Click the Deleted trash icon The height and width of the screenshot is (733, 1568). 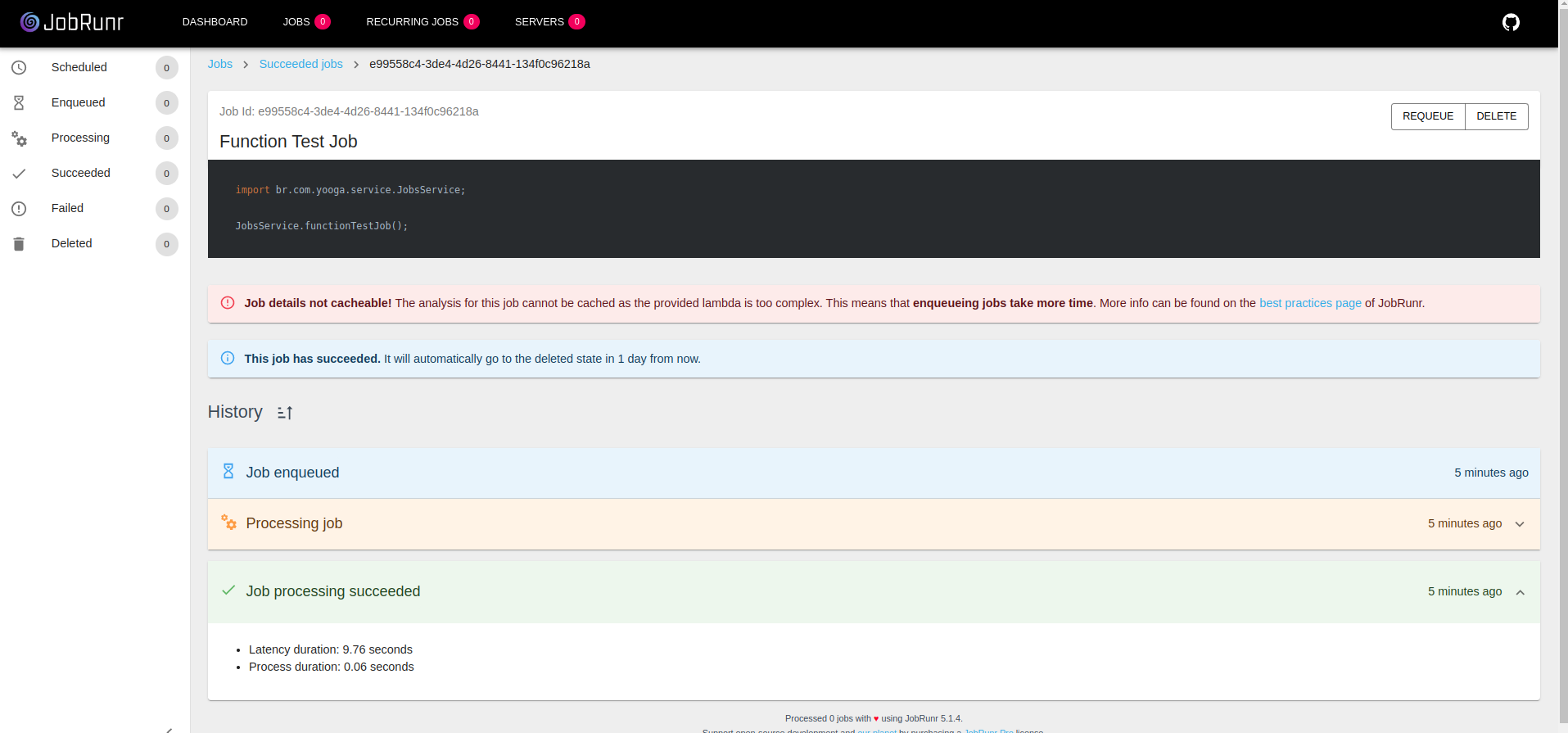[19, 244]
